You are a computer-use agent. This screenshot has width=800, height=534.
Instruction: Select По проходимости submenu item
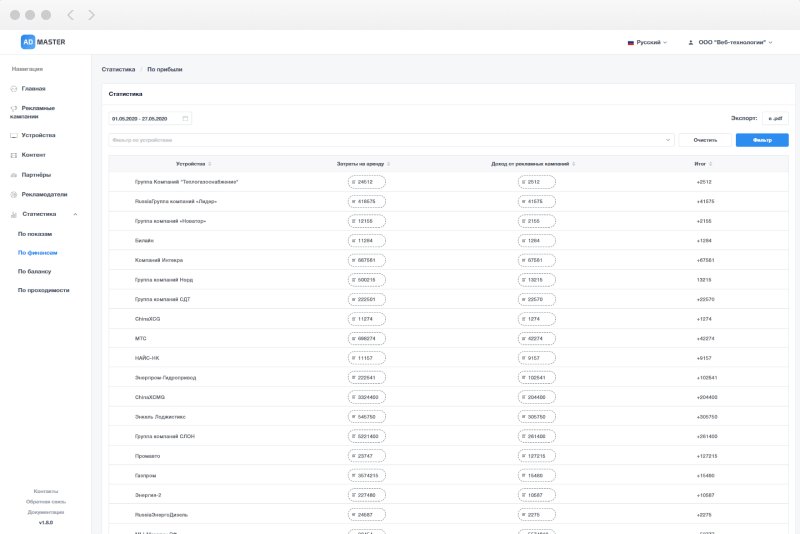tap(43, 290)
